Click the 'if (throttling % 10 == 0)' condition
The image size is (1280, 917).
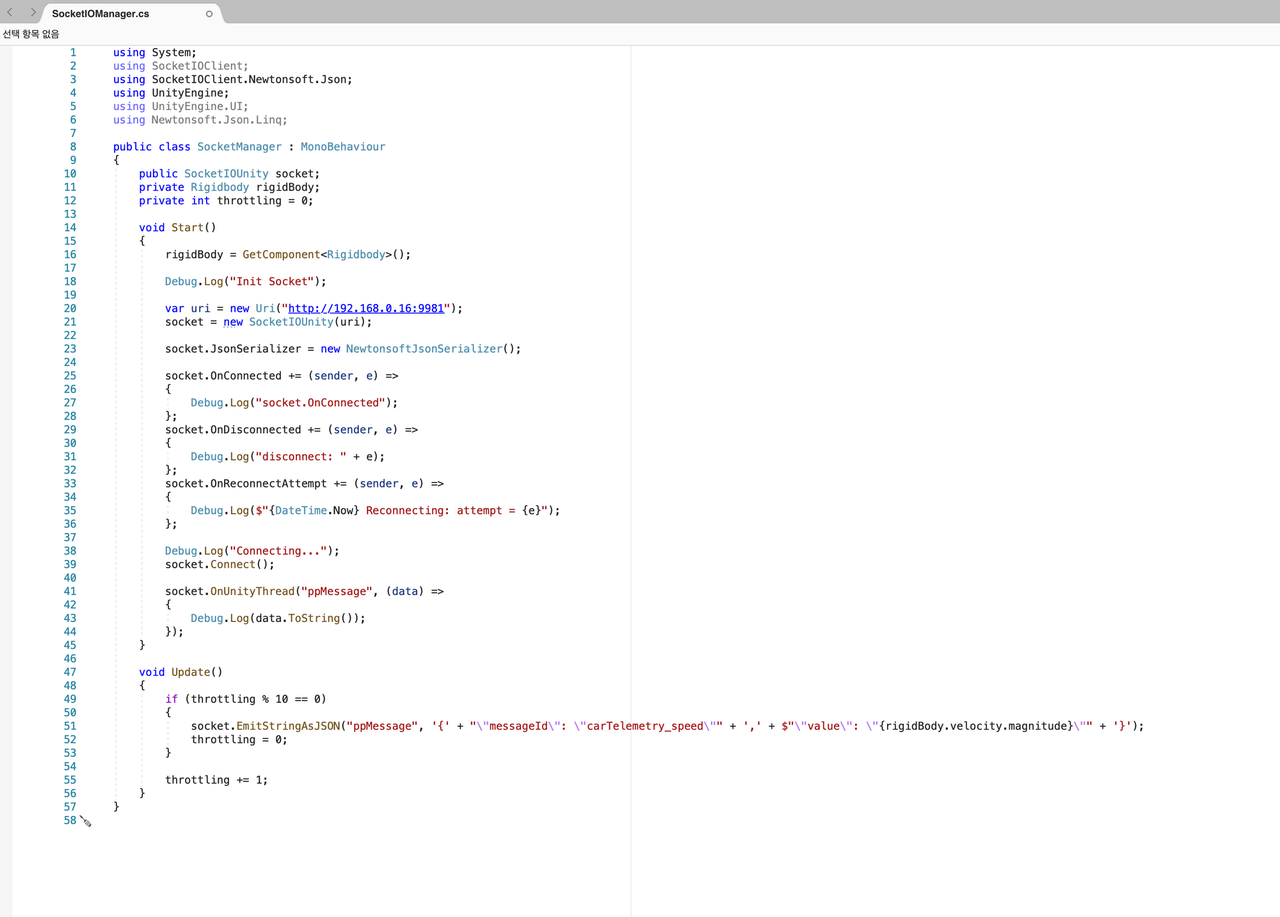click(x=246, y=700)
